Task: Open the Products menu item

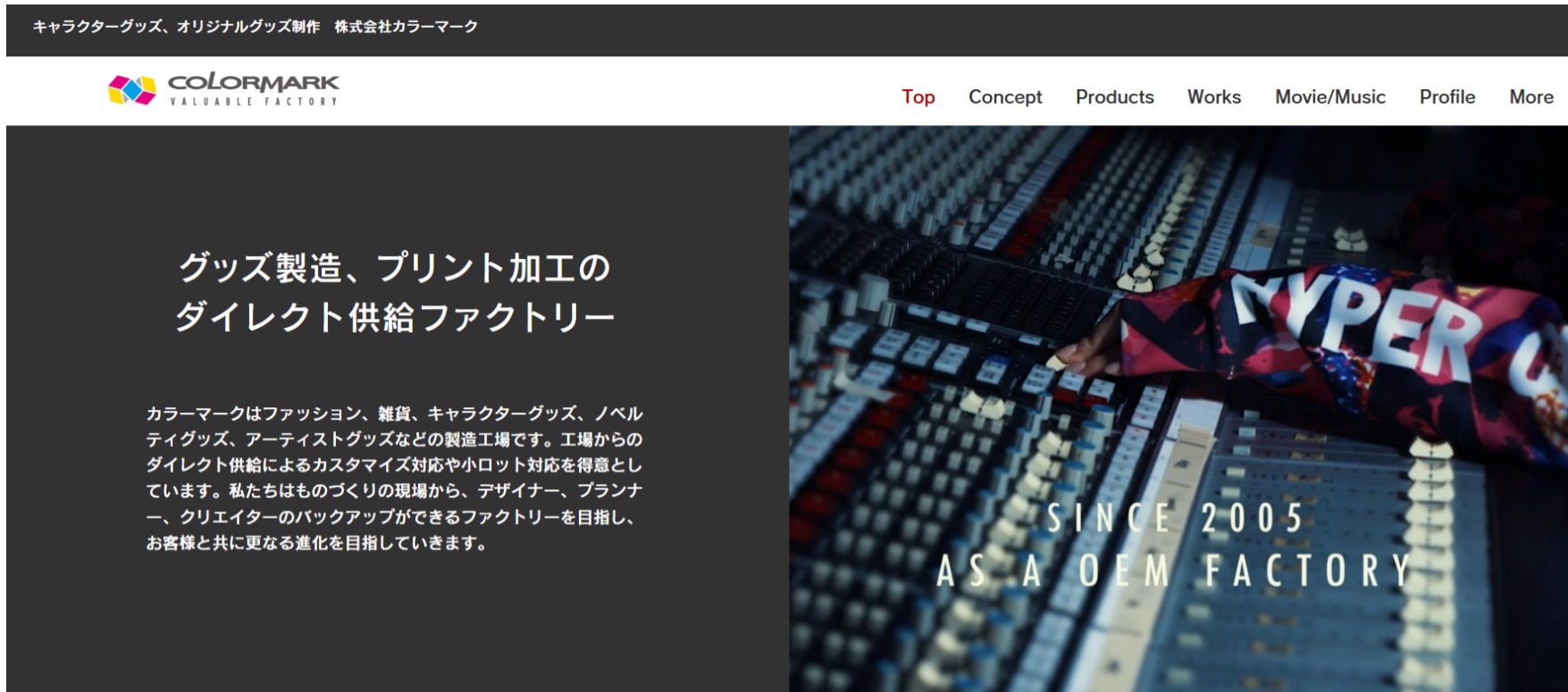Action: (1114, 96)
